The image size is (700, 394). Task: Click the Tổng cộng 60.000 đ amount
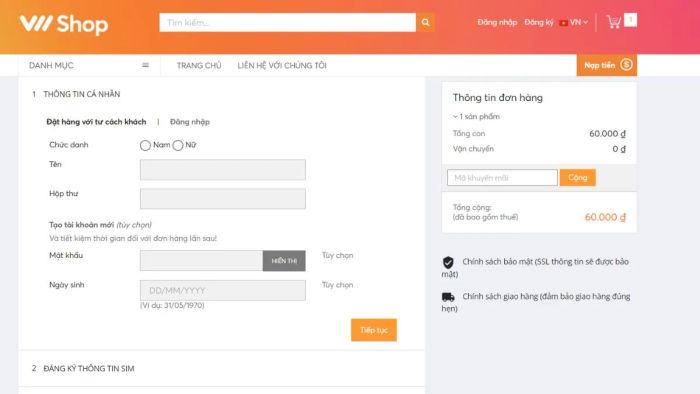pyautogui.click(x=605, y=217)
